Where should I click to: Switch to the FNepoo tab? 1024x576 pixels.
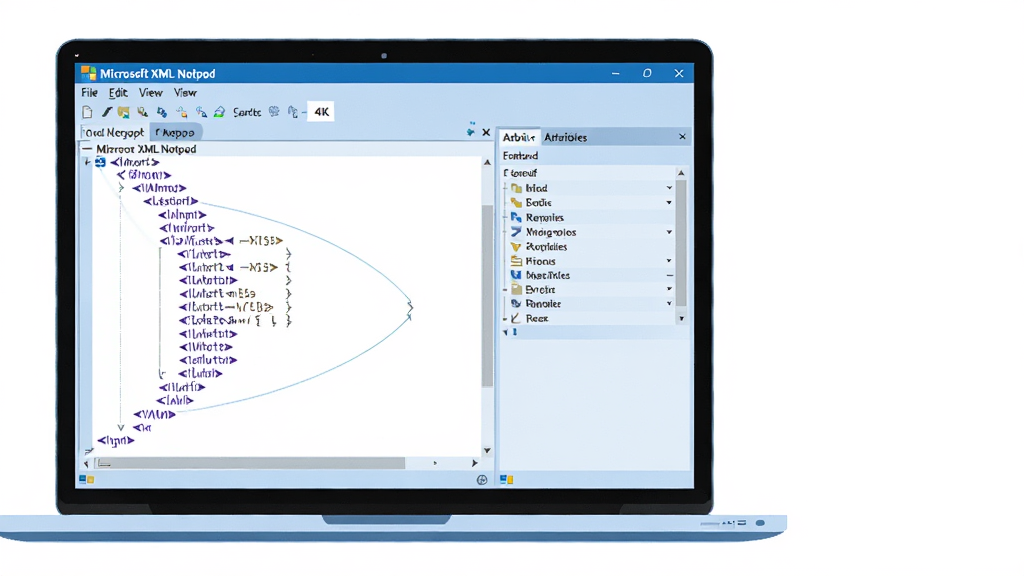(x=175, y=133)
